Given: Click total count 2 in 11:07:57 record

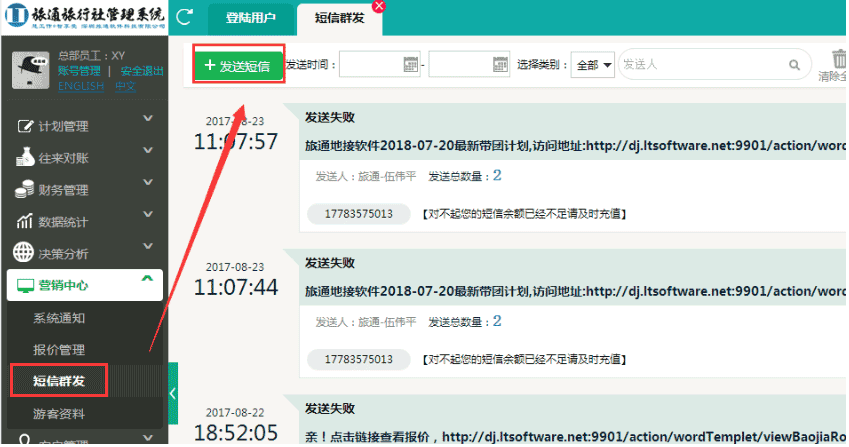Looking at the screenshot, I should point(497,175).
